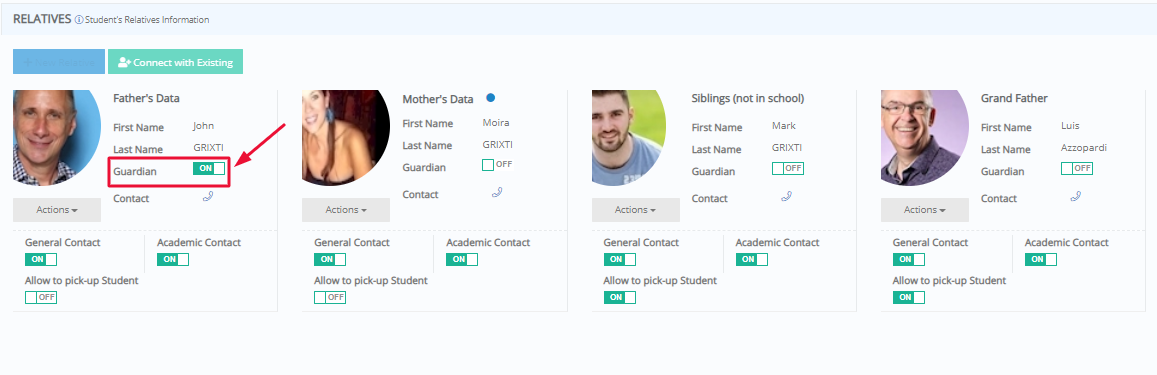
Task: Click grandfather Luis's contact phone icon
Action: pos(1076,196)
